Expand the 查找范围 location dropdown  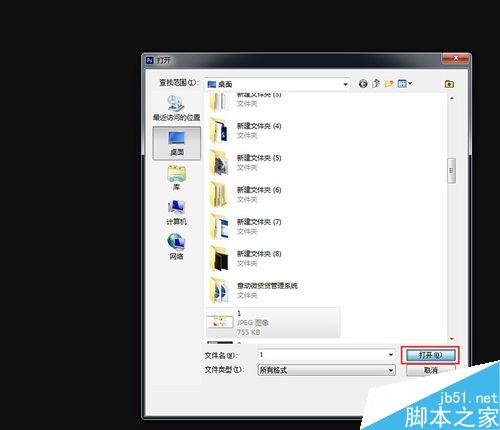coord(346,84)
